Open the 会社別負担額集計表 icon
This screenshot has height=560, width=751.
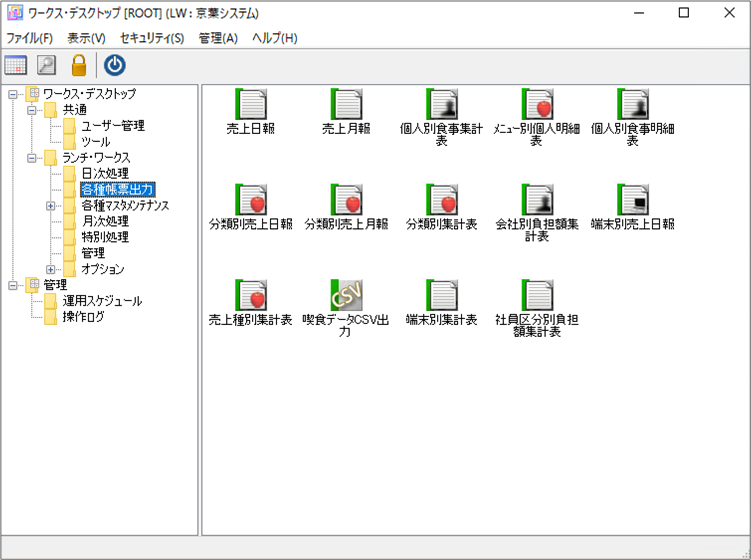537,200
